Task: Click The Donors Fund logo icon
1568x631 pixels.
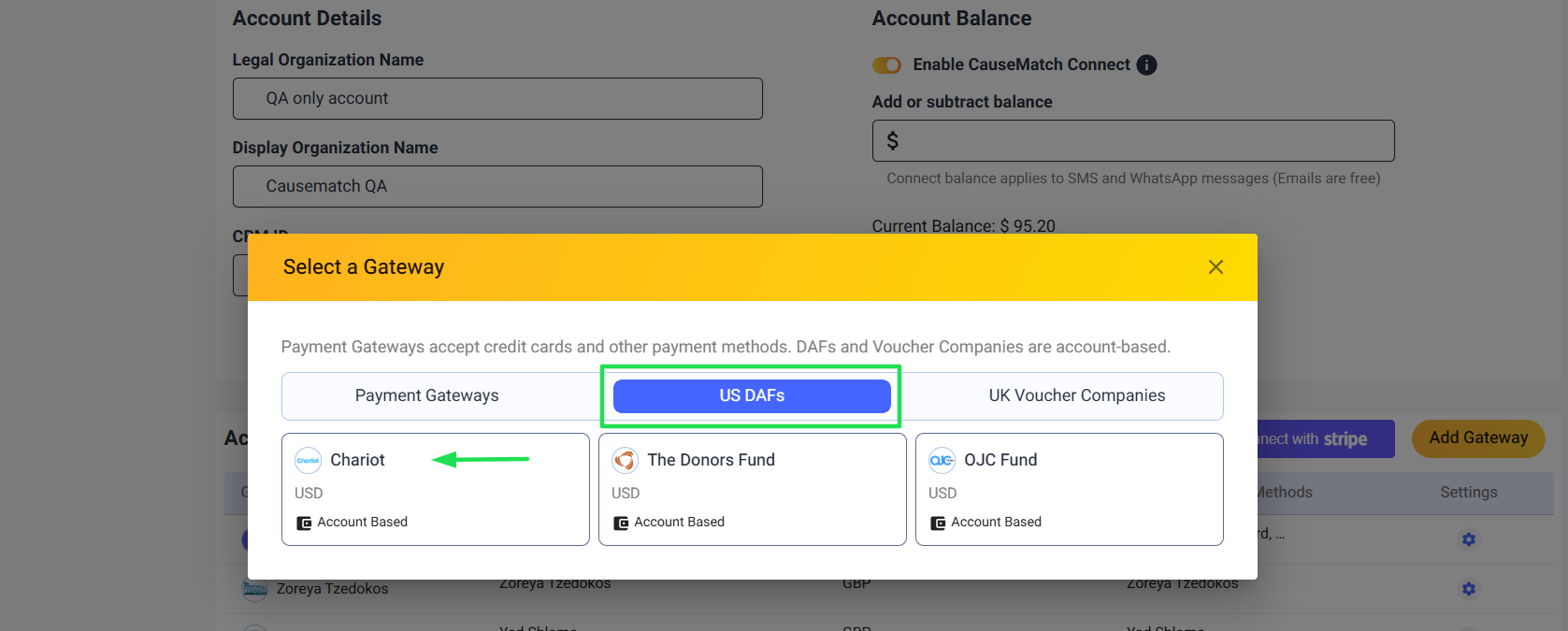Action: [625, 460]
